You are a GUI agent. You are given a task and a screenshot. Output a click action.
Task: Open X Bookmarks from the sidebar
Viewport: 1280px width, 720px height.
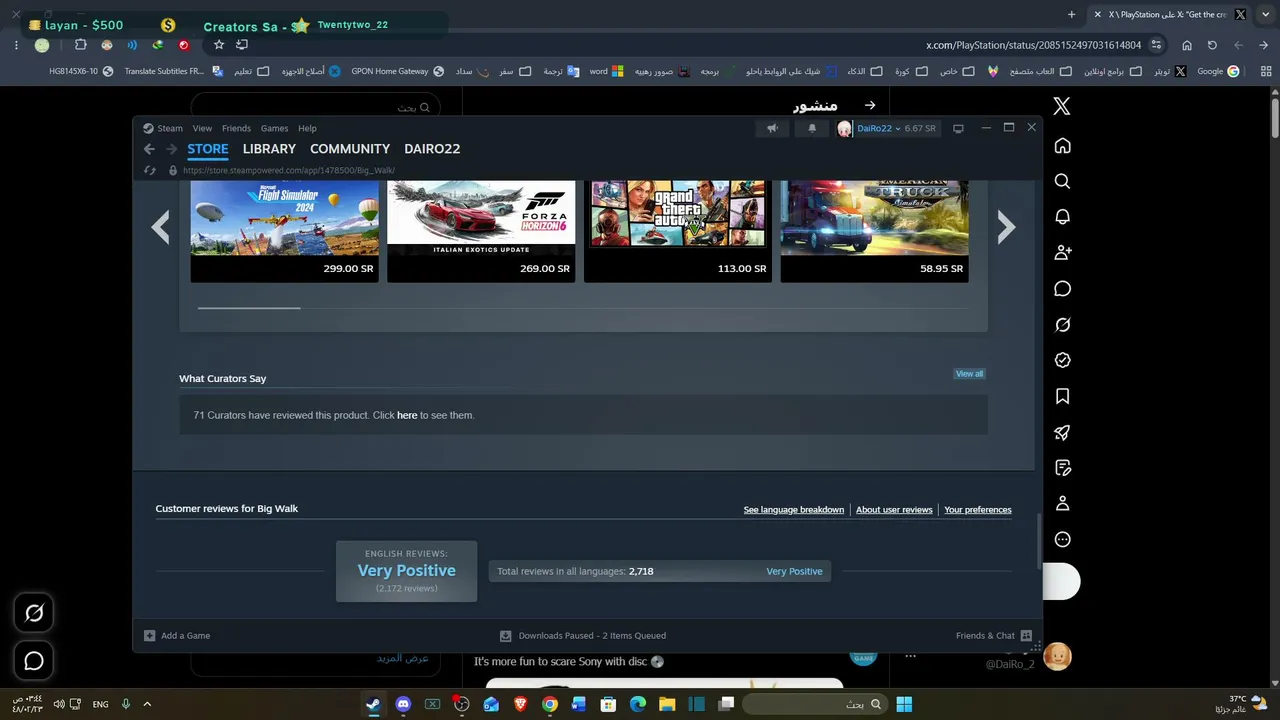[x=1062, y=397]
